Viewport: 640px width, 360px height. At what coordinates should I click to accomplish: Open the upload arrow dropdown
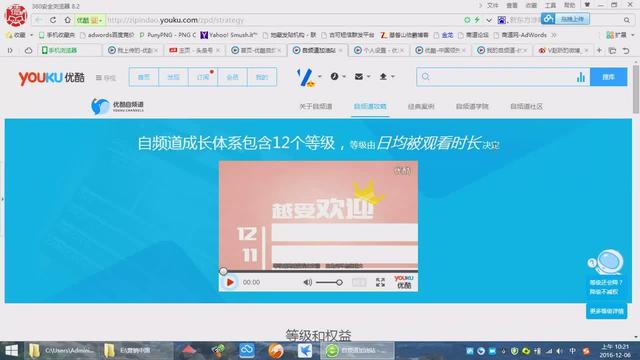[387, 76]
